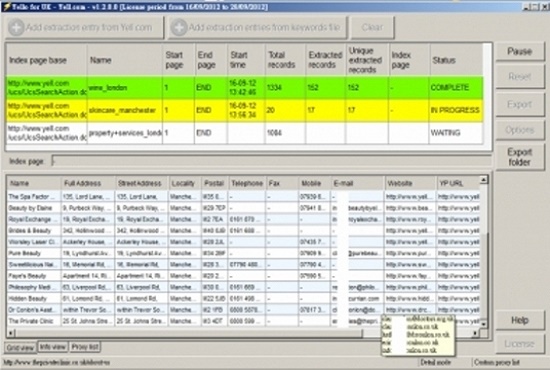
Task: Click the lightning app icon in the title bar
Action: (x=6, y=7)
